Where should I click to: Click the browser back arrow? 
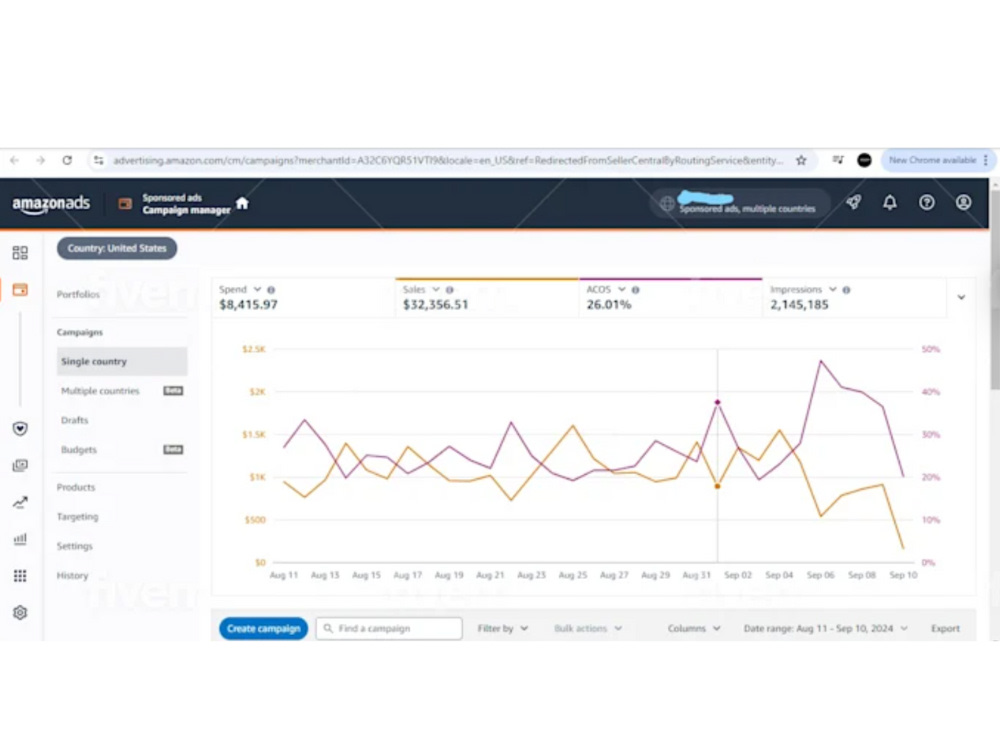coord(14,161)
